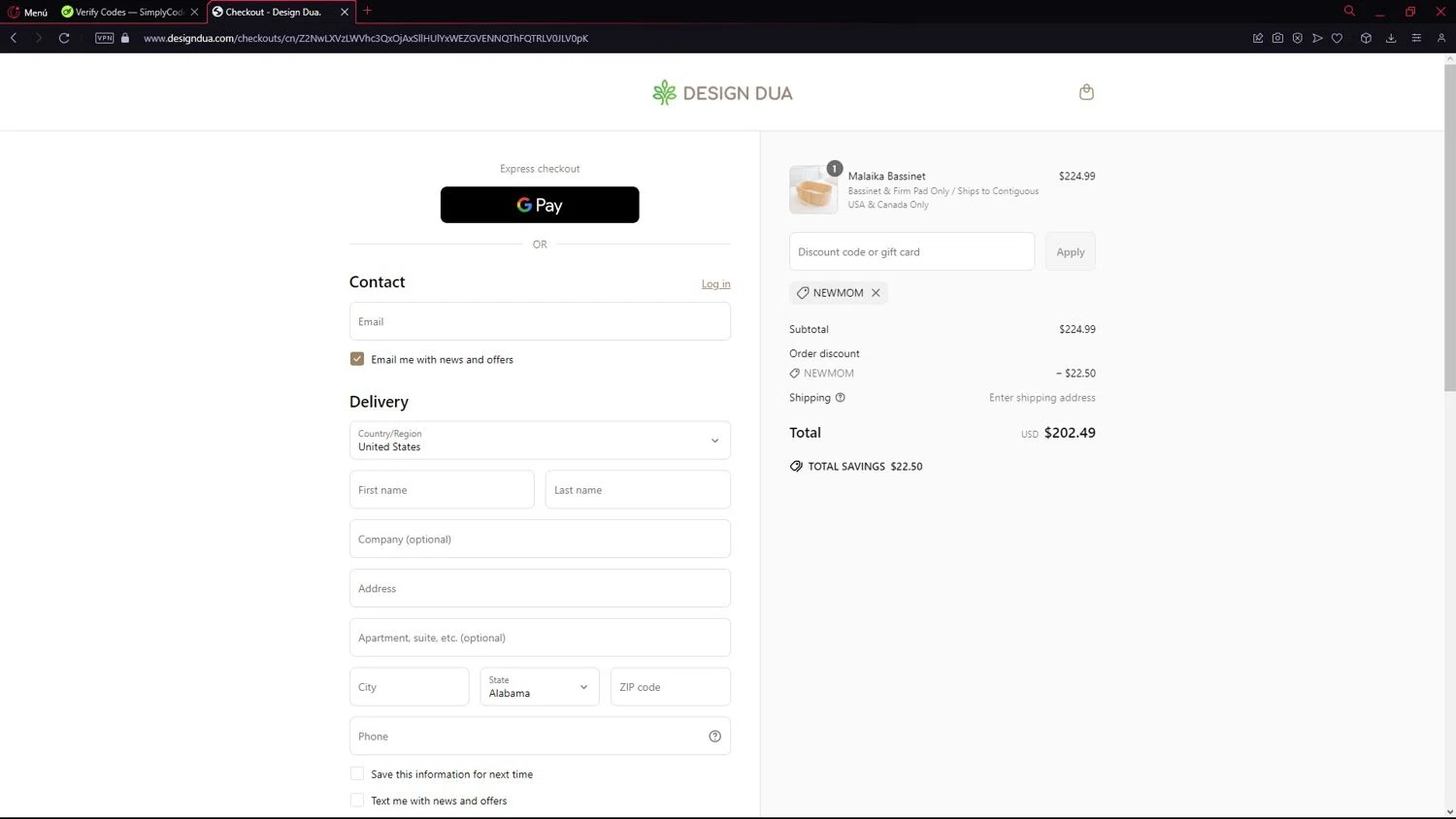The image size is (1456, 819).
Task: Go forward in browser history
Action: click(x=39, y=38)
